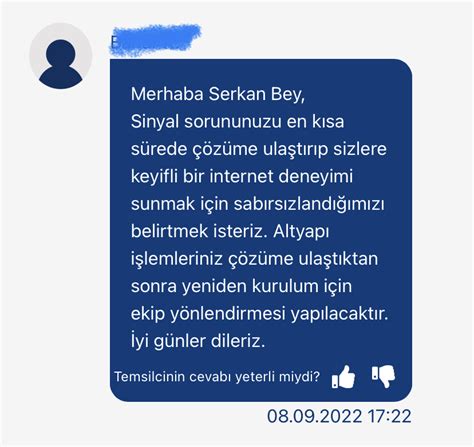Click the 'İyi günler dileriz.' closing line
This screenshot has height=447, width=474.
point(198,341)
